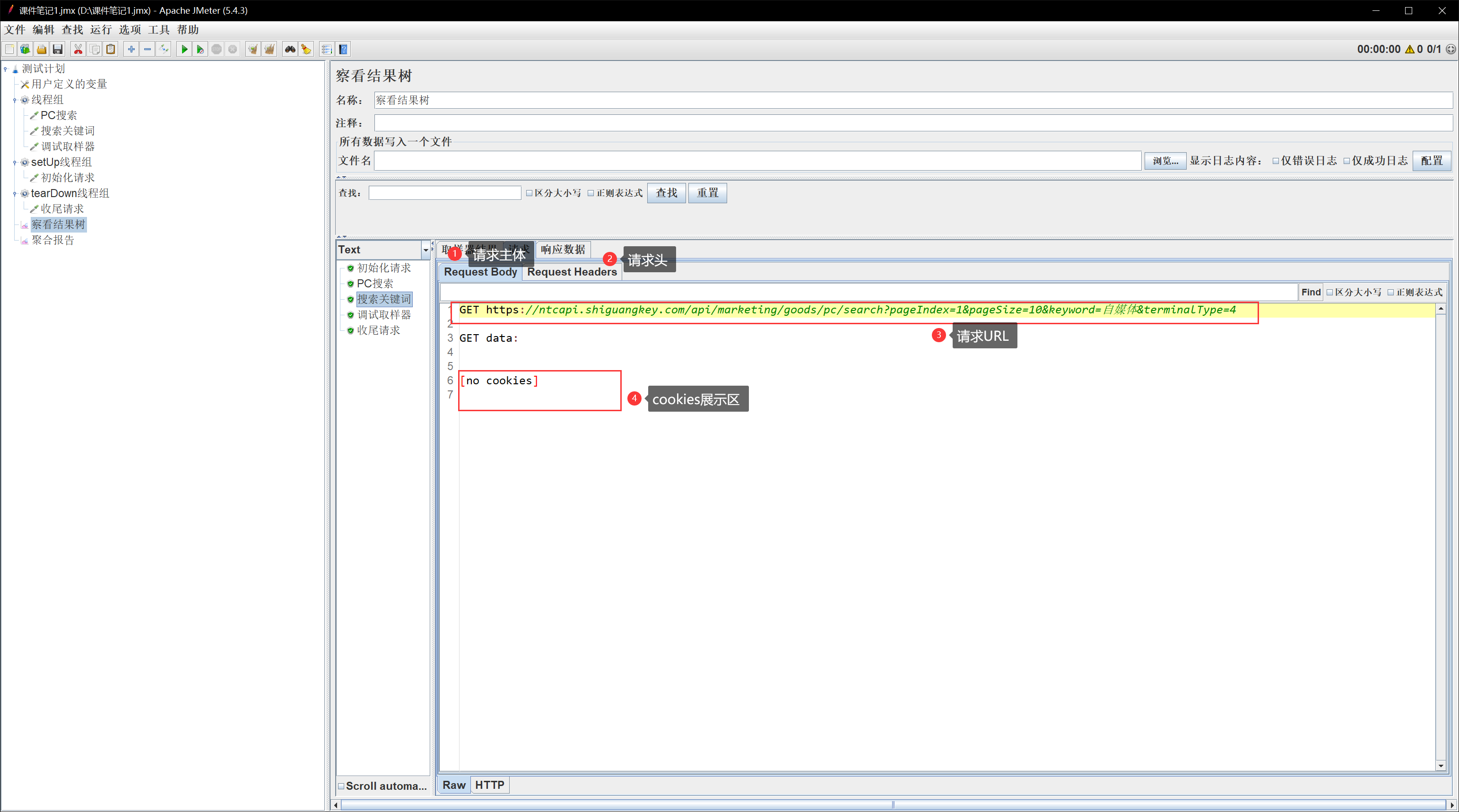Viewport: 1459px width, 812px height.
Task: Toggle Scroll automatically checkbox
Action: pos(341,786)
